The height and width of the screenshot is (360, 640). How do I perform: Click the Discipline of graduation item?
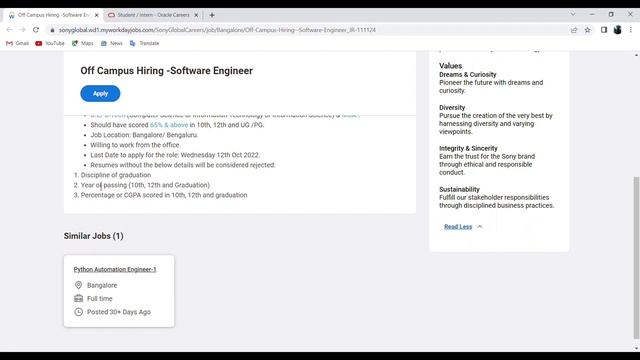(x=116, y=175)
